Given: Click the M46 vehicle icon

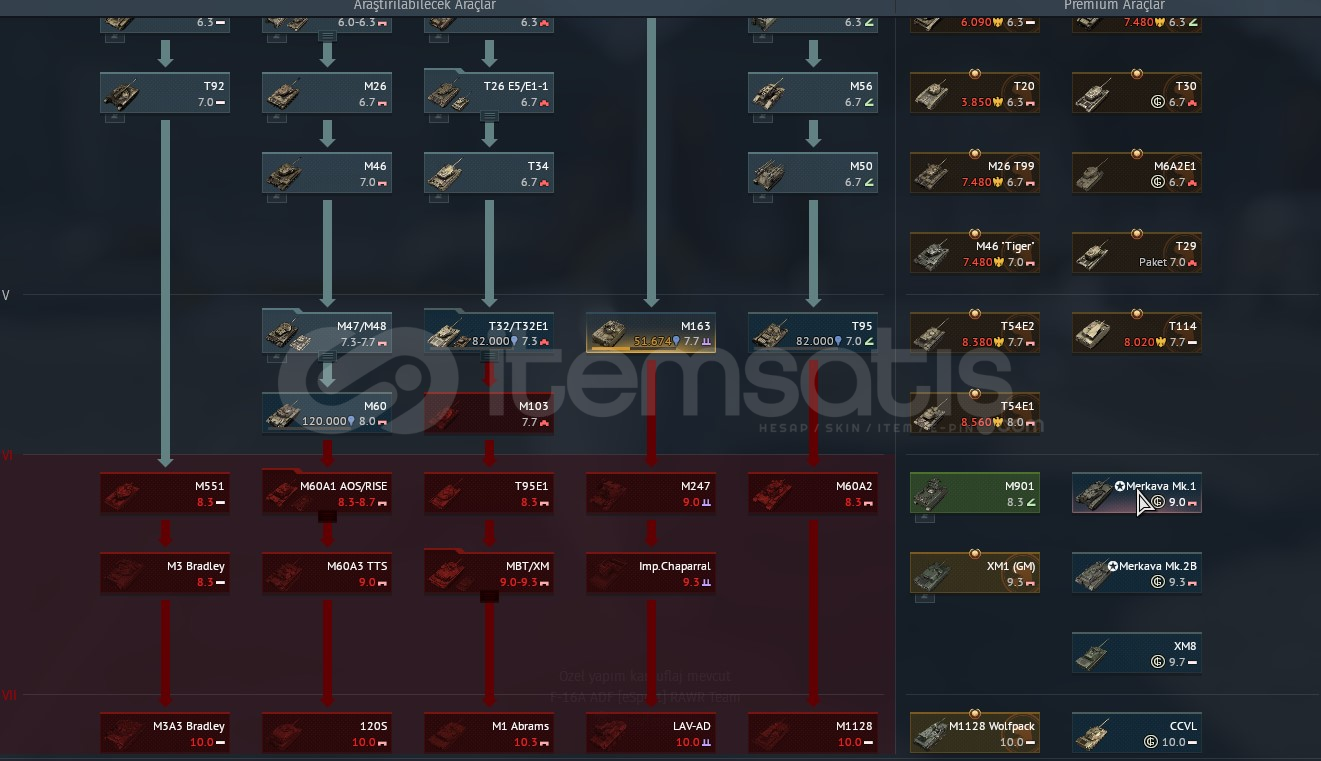Looking at the screenshot, I should pos(284,174).
